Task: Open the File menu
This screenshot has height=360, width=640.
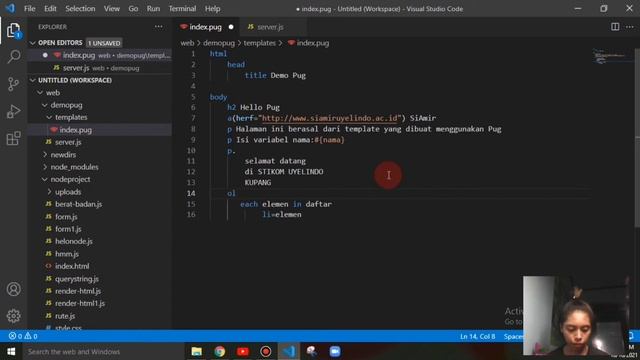Action: point(29,9)
